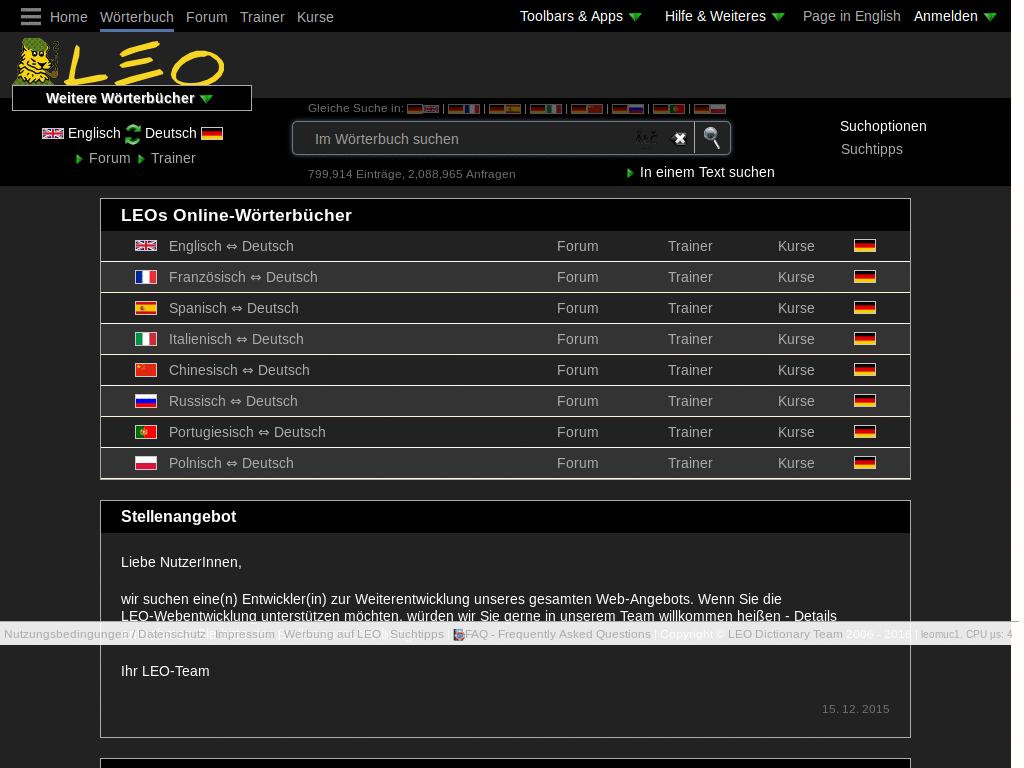Image resolution: width=1024 pixels, height=768 pixels.
Task: Open Russisch ⇔ Deutsch dictionary
Action: point(233,401)
